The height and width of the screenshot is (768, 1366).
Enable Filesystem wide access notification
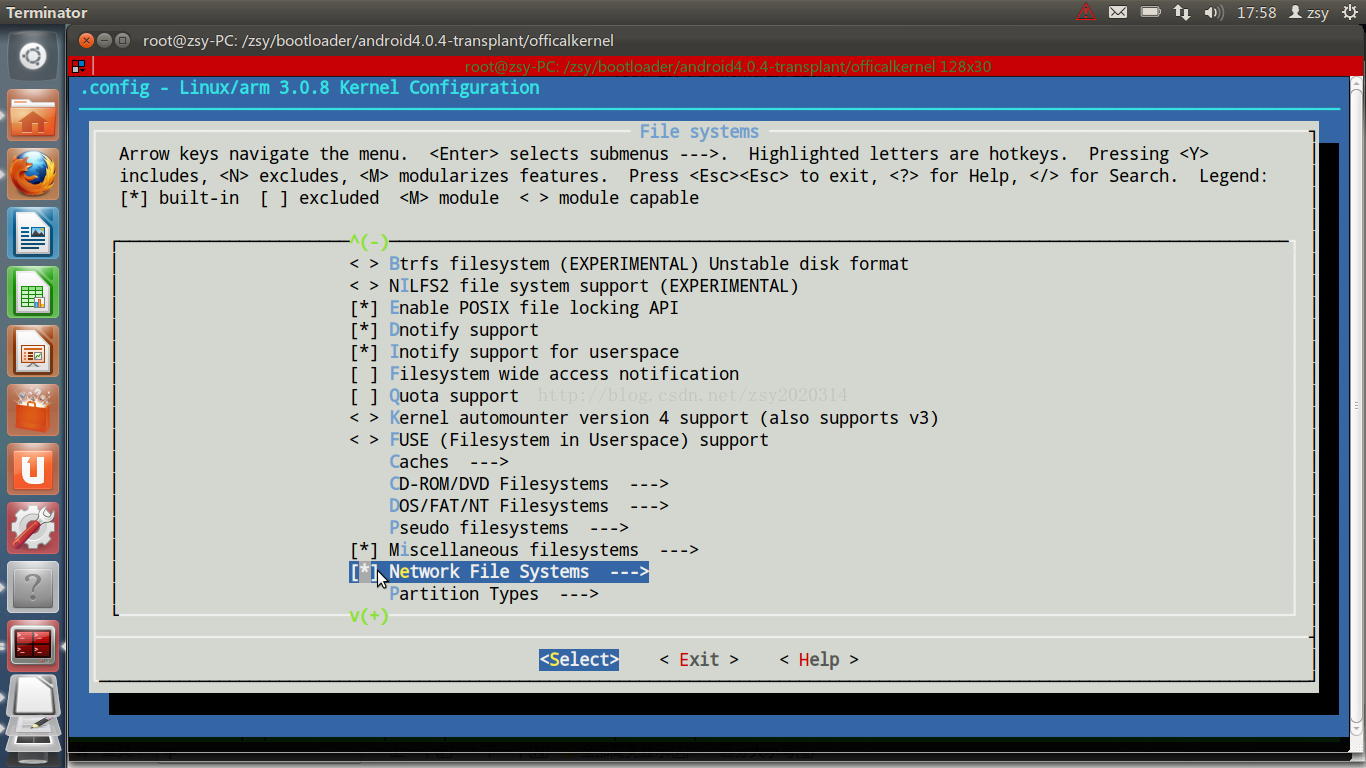coord(364,374)
